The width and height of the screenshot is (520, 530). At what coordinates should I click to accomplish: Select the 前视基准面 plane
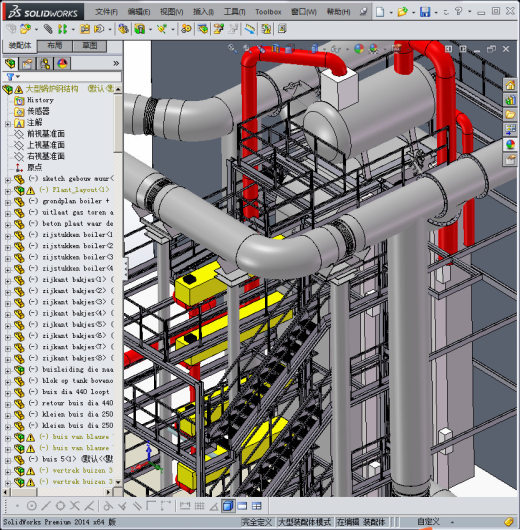click(46, 134)
